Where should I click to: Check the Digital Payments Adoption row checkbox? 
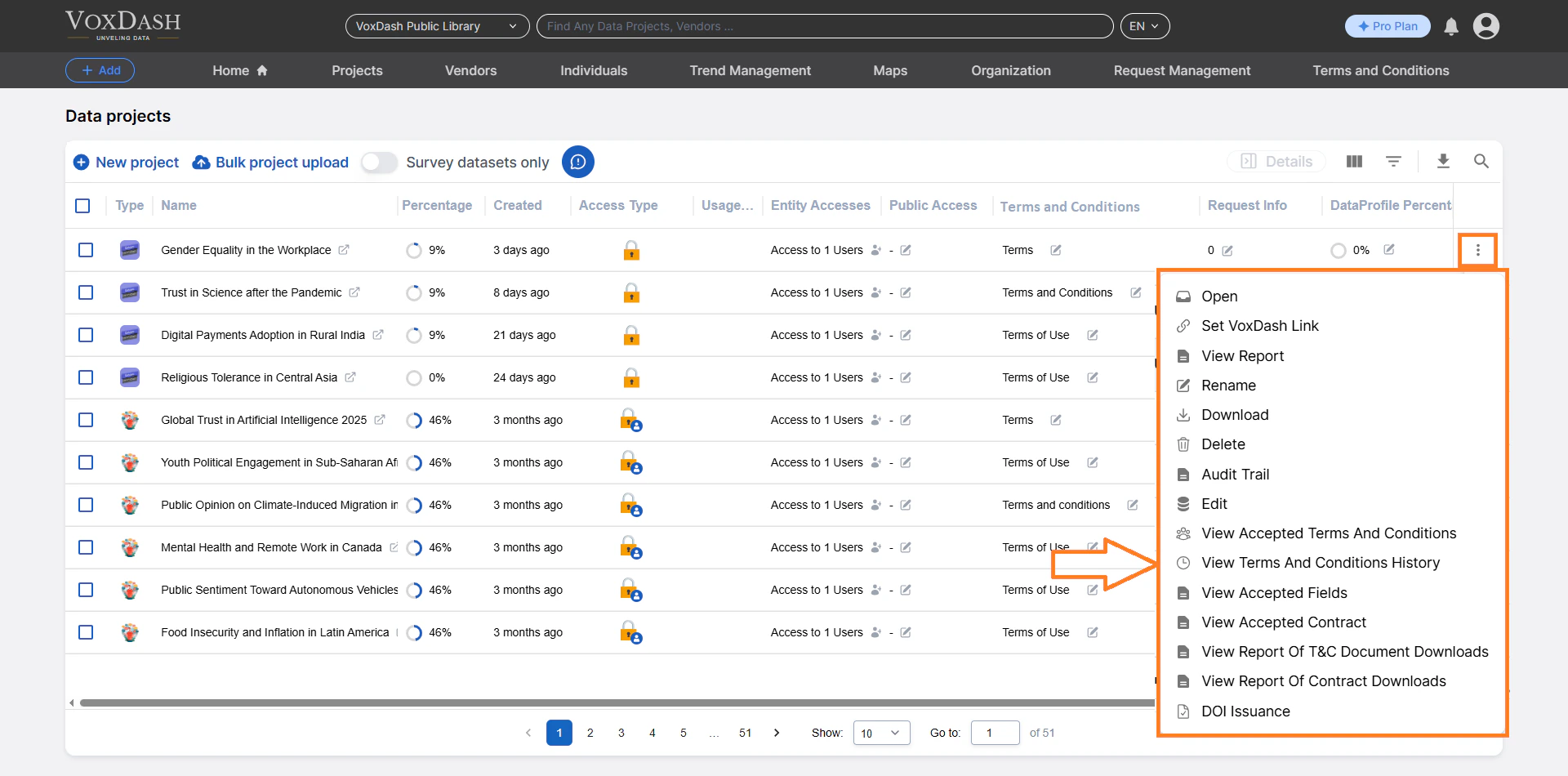(86, 335)
